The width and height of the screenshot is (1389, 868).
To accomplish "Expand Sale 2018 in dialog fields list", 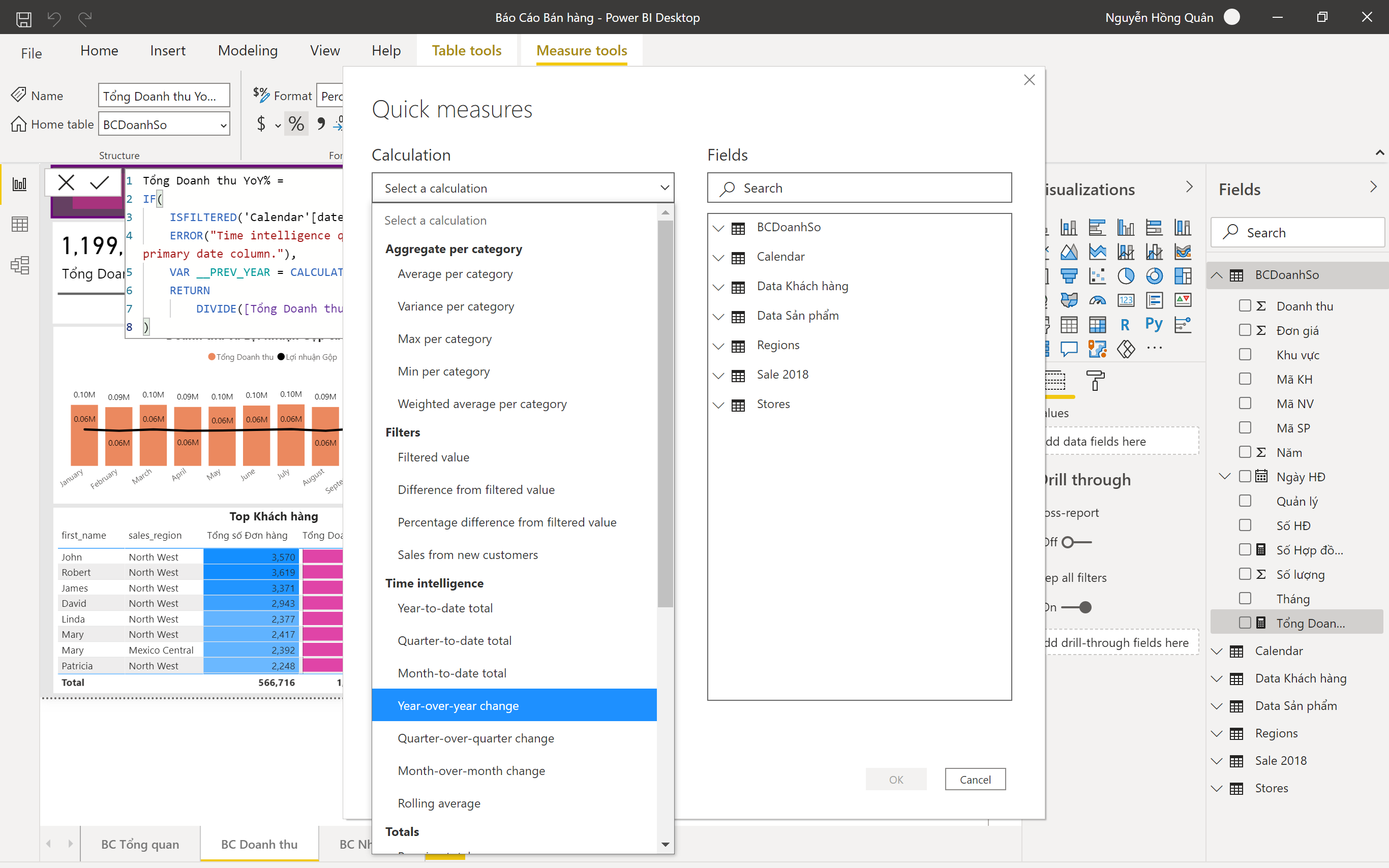I will (x=718, y=375).
